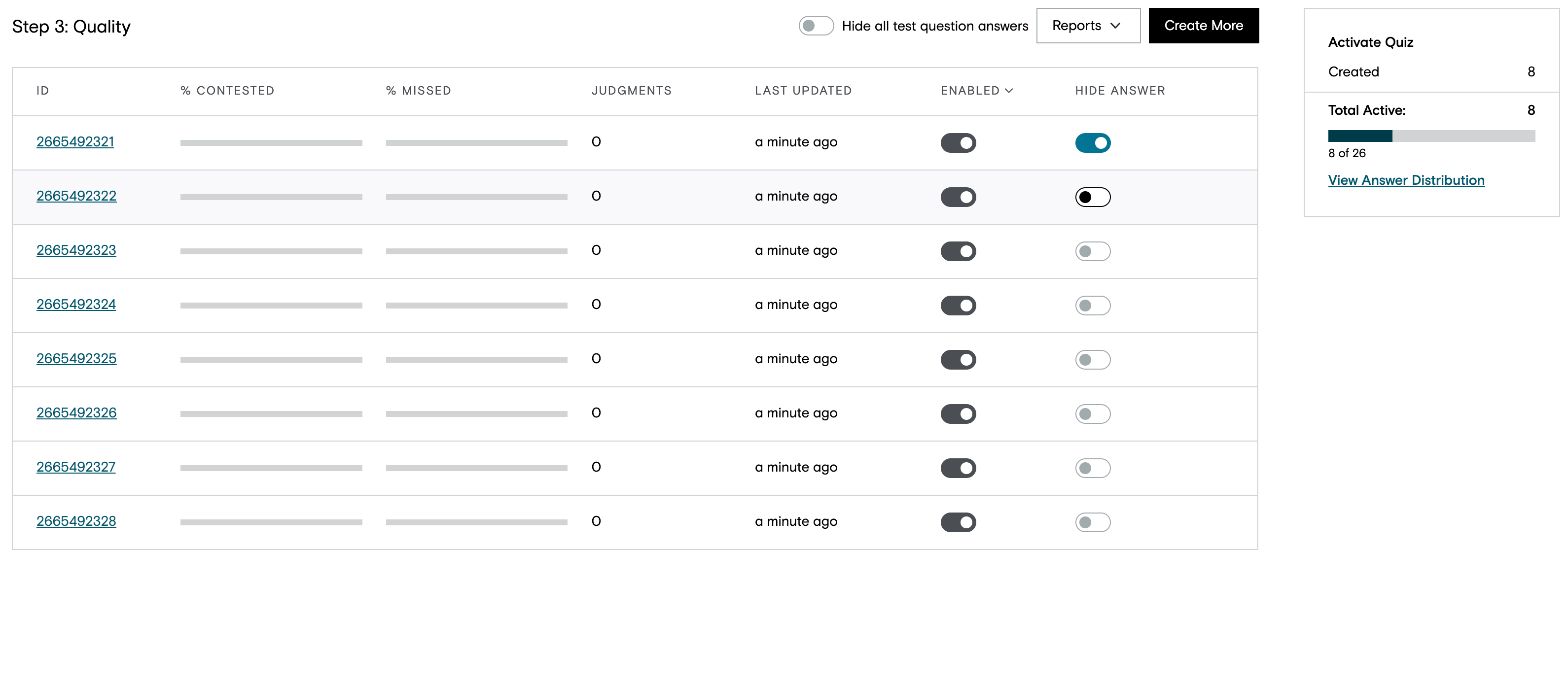Screen dimensions: 1568x685
Task: Open test question 2665492321
Action: click(x=75, y=141)
